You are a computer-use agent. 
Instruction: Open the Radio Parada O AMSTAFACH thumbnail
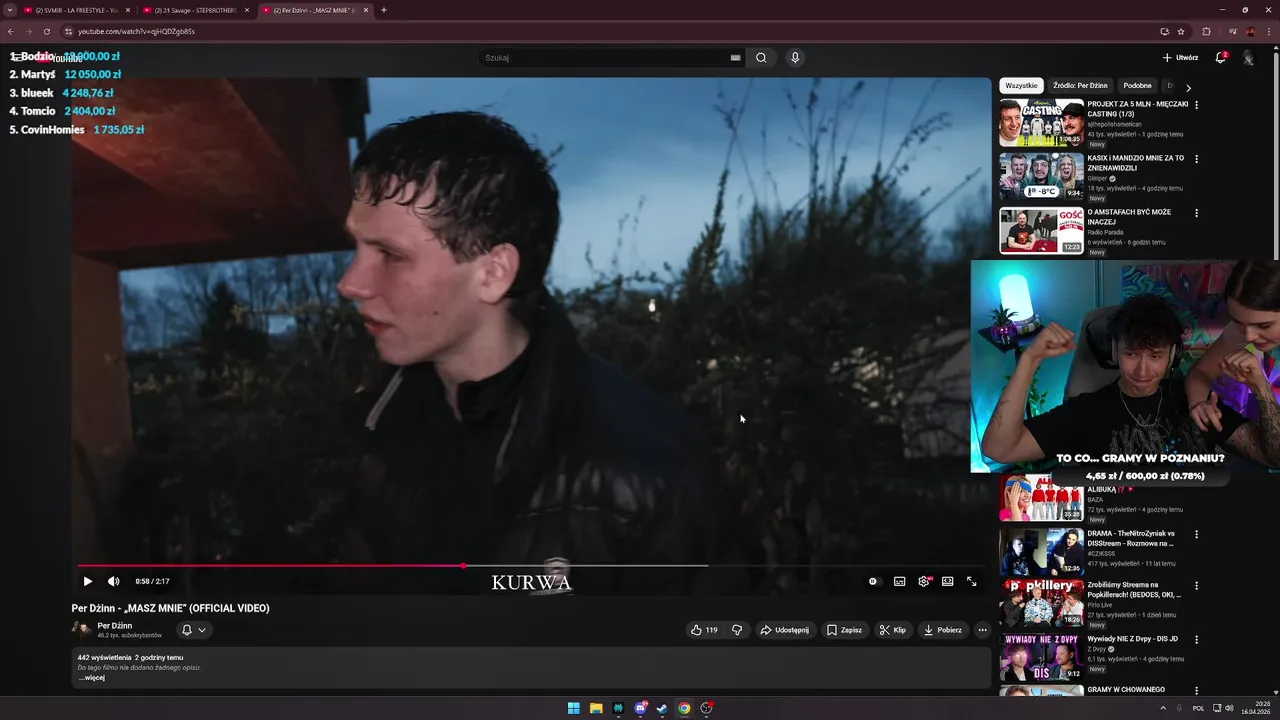click(1041, 231)
